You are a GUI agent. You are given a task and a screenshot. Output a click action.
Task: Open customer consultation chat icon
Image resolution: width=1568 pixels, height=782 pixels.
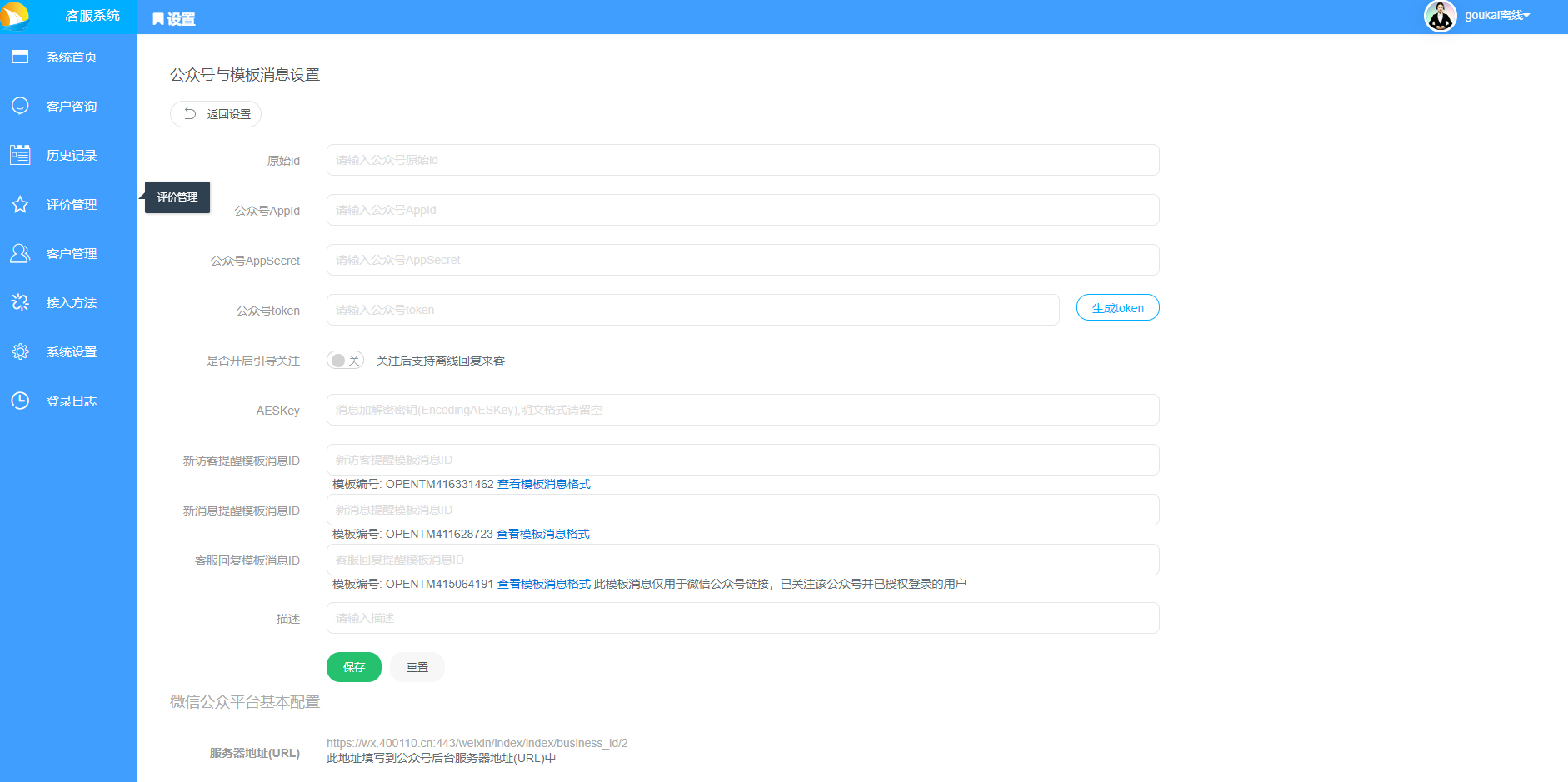(20, 106)
